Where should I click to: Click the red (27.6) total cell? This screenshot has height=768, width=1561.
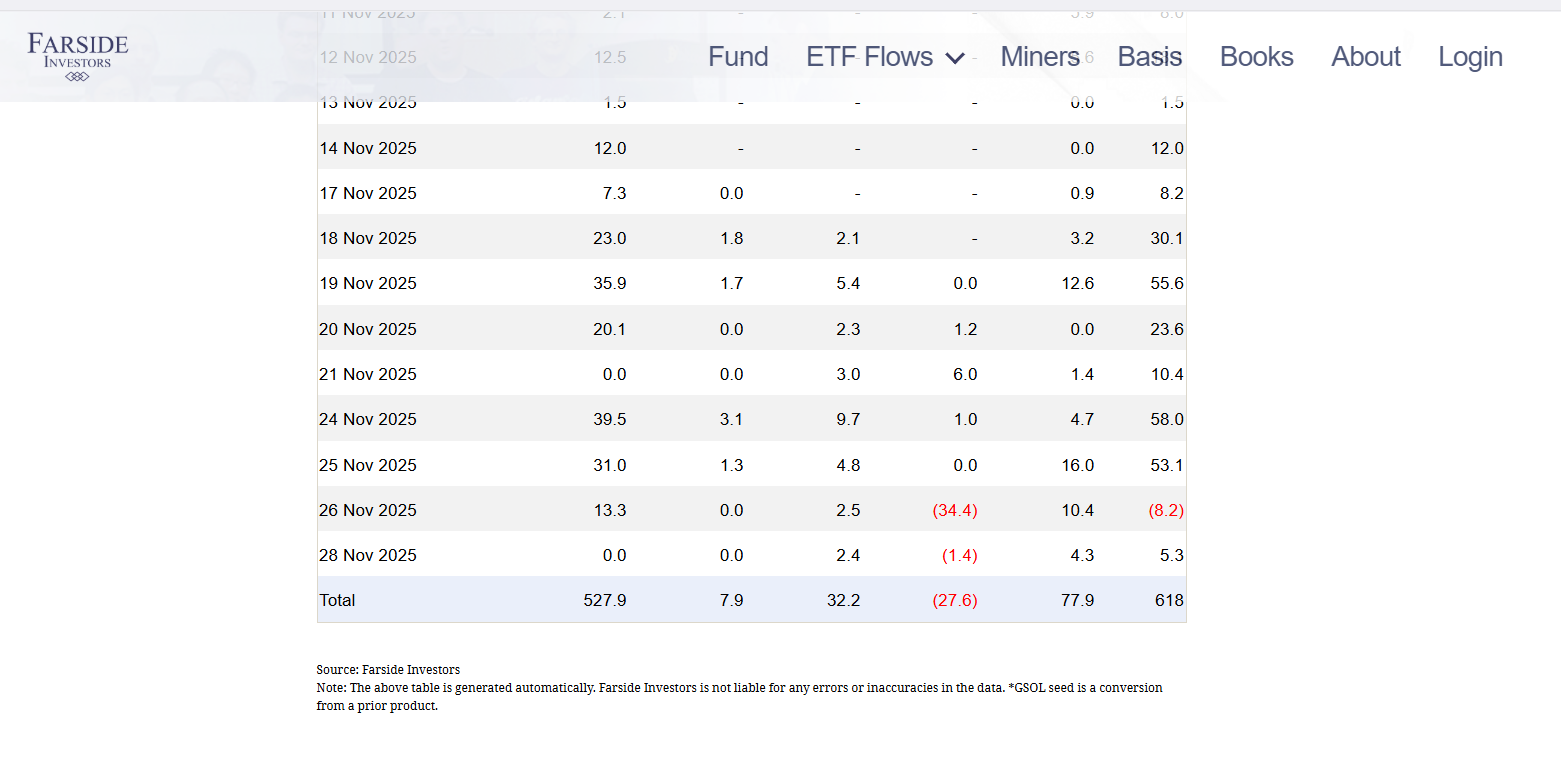tap(954, 600)
